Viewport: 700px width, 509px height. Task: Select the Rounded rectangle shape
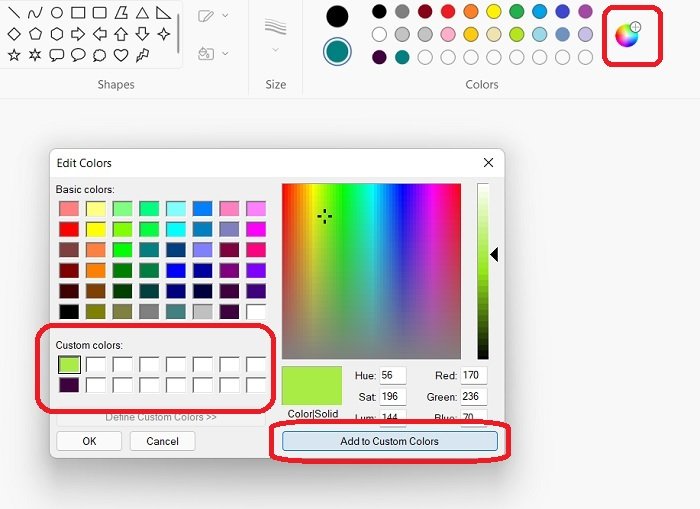100,13
